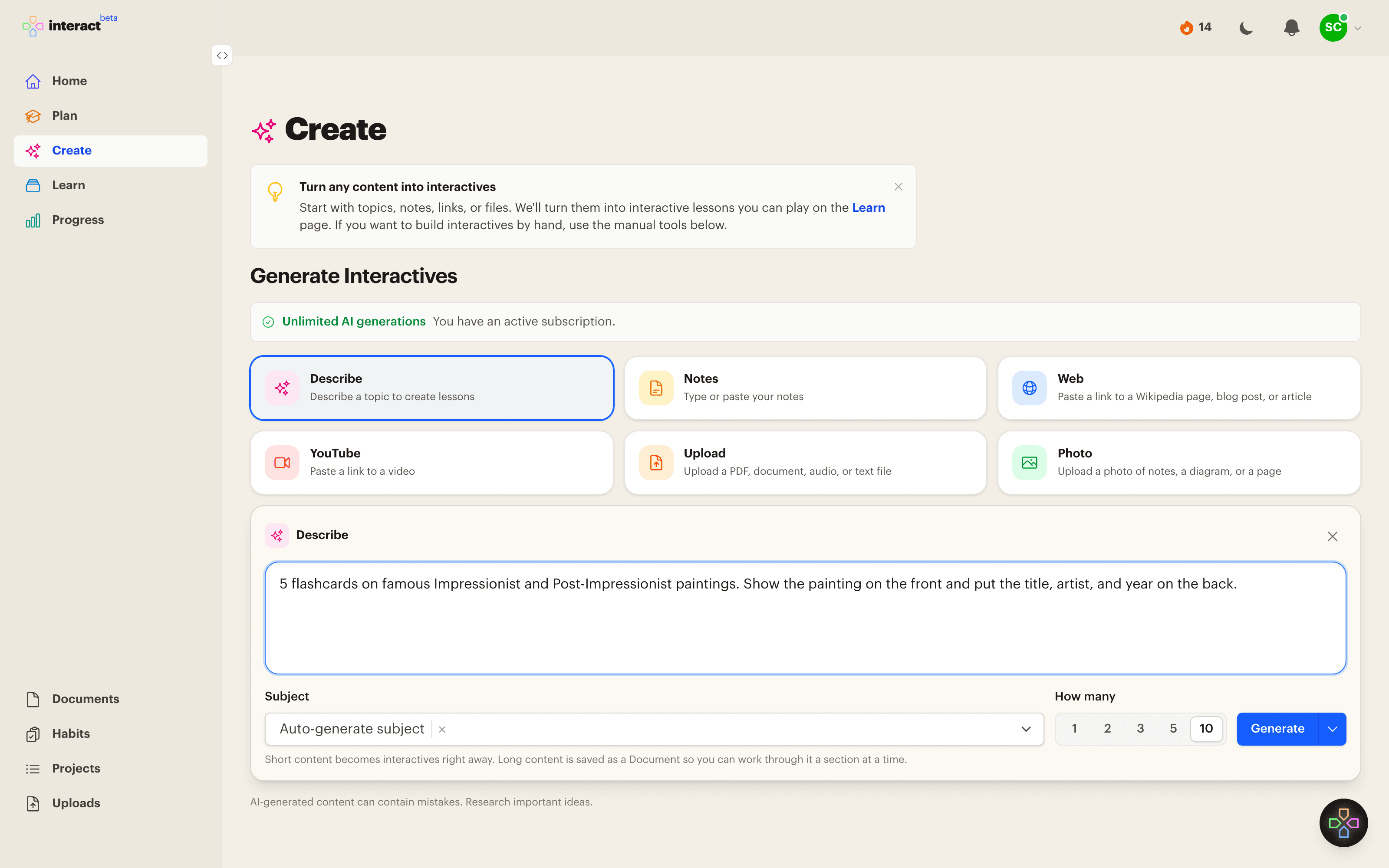
Task: Choose the Web source card
Action: tap(1179, 388)
